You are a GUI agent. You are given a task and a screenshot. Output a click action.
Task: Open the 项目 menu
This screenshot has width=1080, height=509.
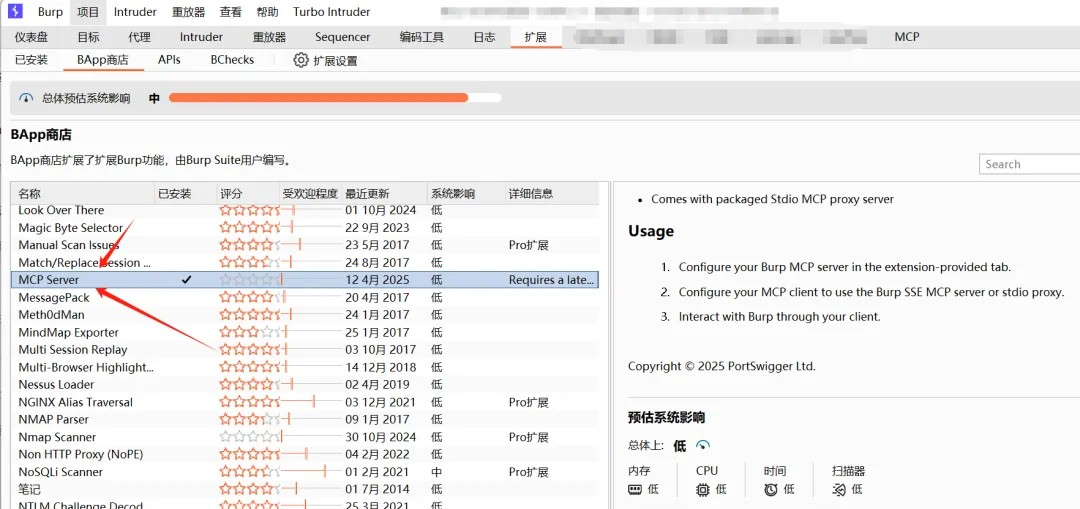88,12
